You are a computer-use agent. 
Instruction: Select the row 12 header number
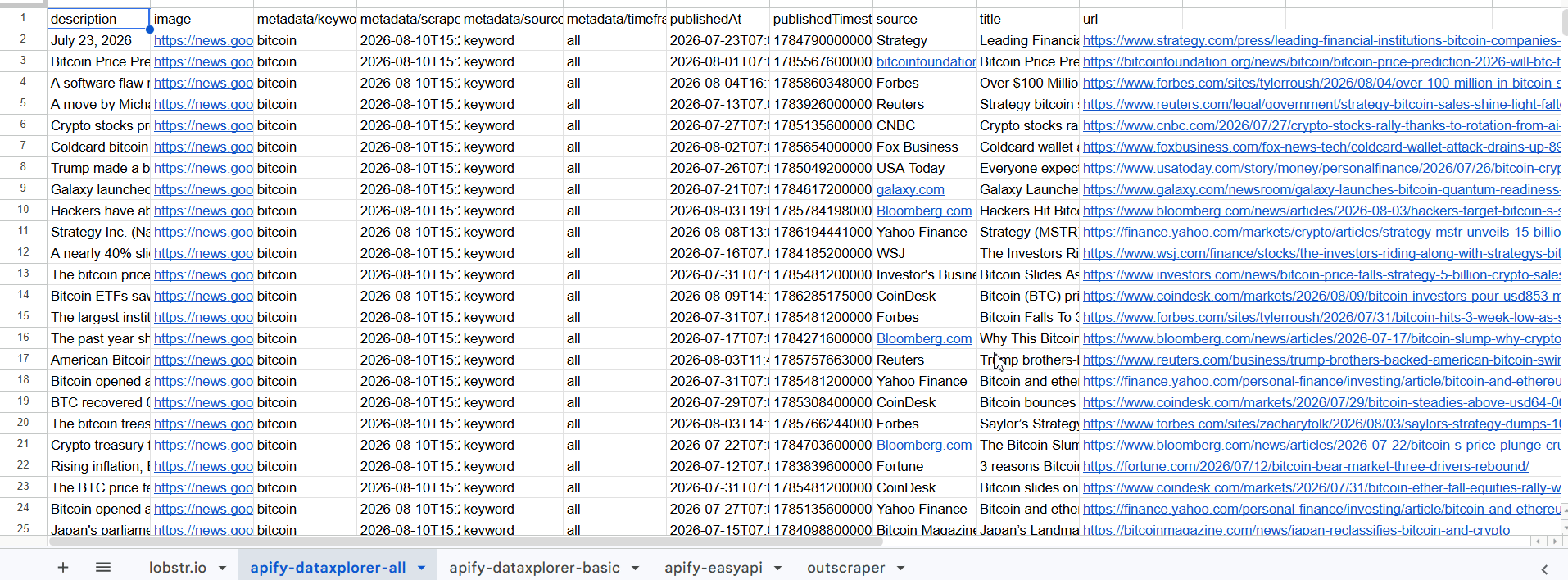(23, 252)
